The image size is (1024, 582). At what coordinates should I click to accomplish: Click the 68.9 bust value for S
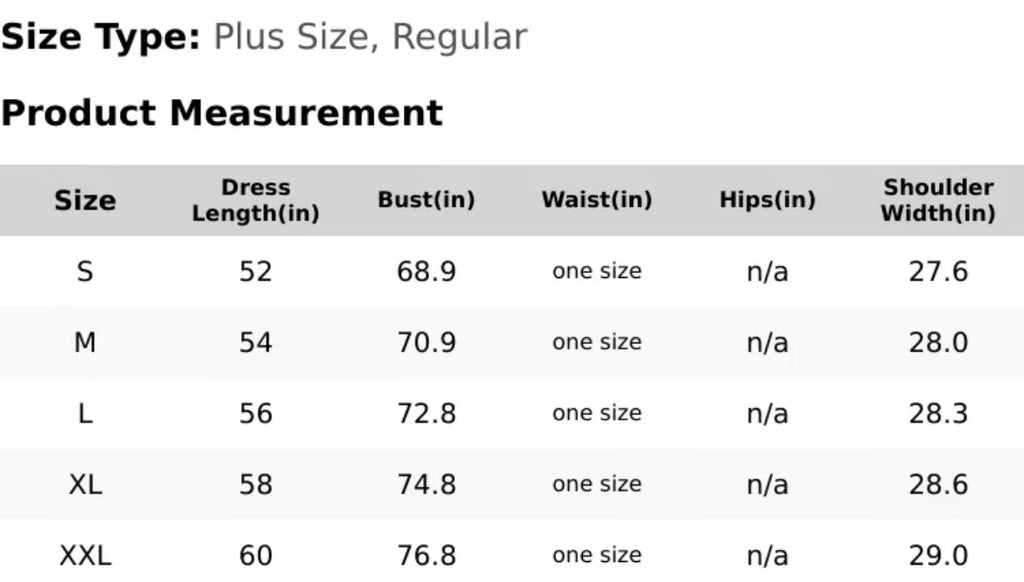click(x=426, y=272)
